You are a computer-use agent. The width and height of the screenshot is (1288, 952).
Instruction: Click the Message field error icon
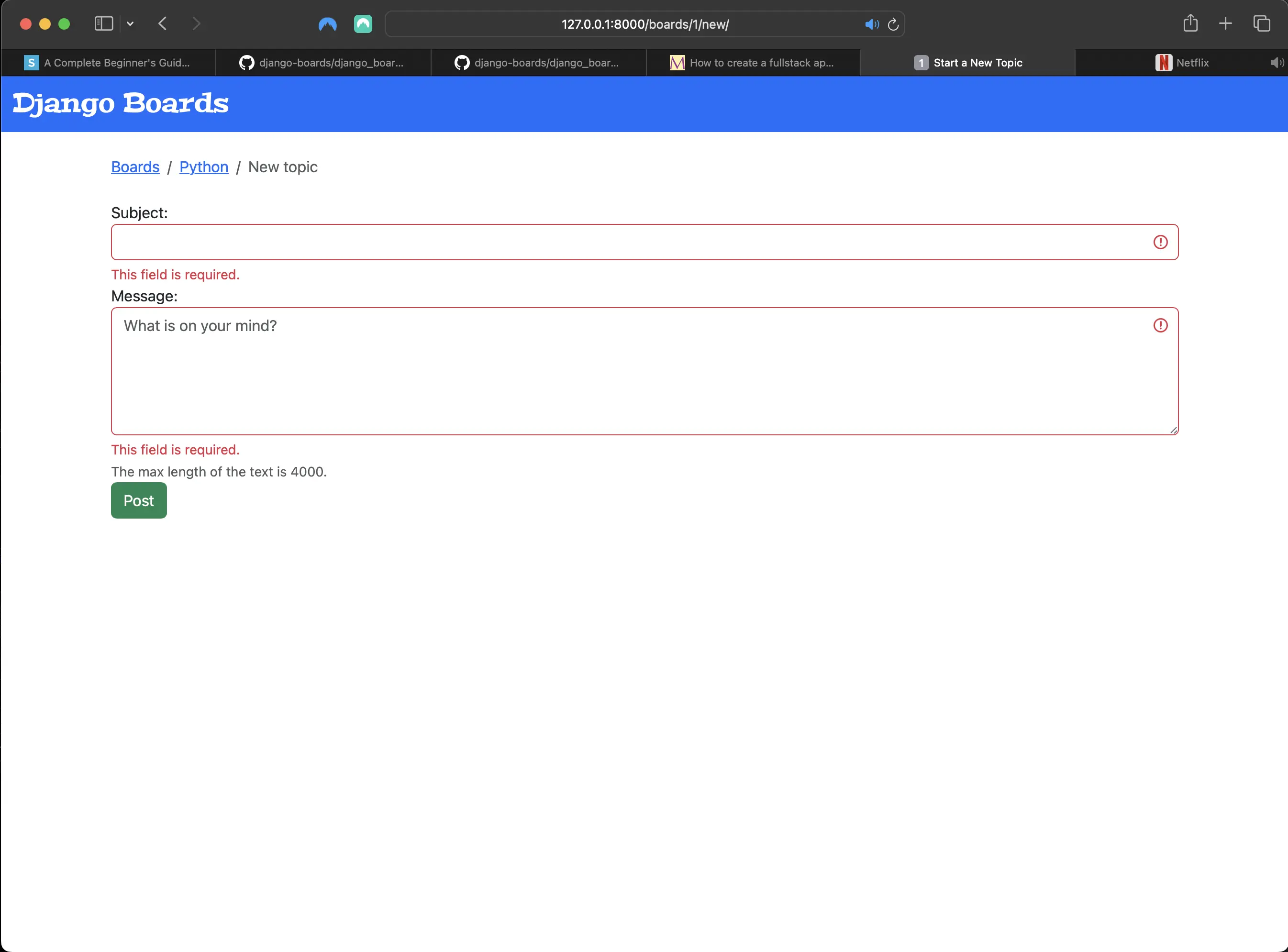coord(1161,326)
